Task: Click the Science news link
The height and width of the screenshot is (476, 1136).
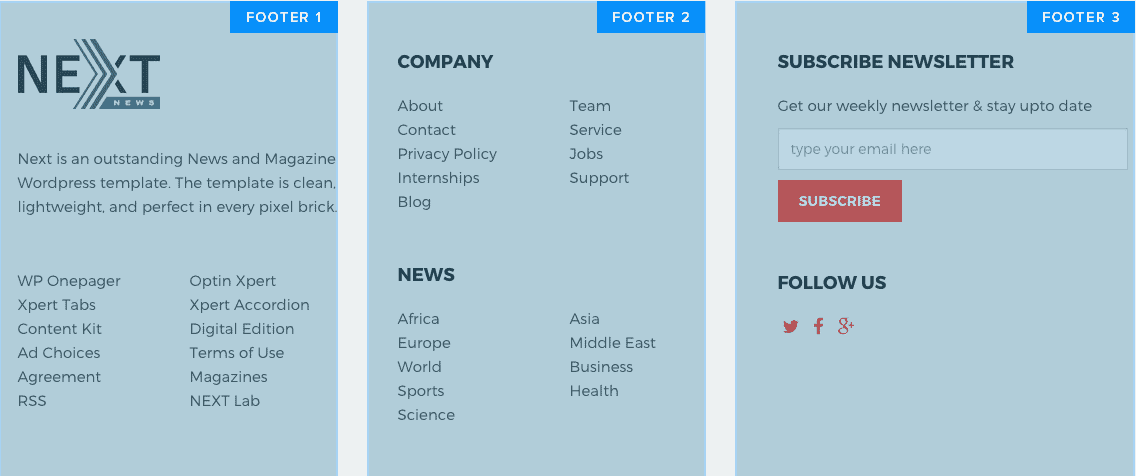Action: (426, 415)
